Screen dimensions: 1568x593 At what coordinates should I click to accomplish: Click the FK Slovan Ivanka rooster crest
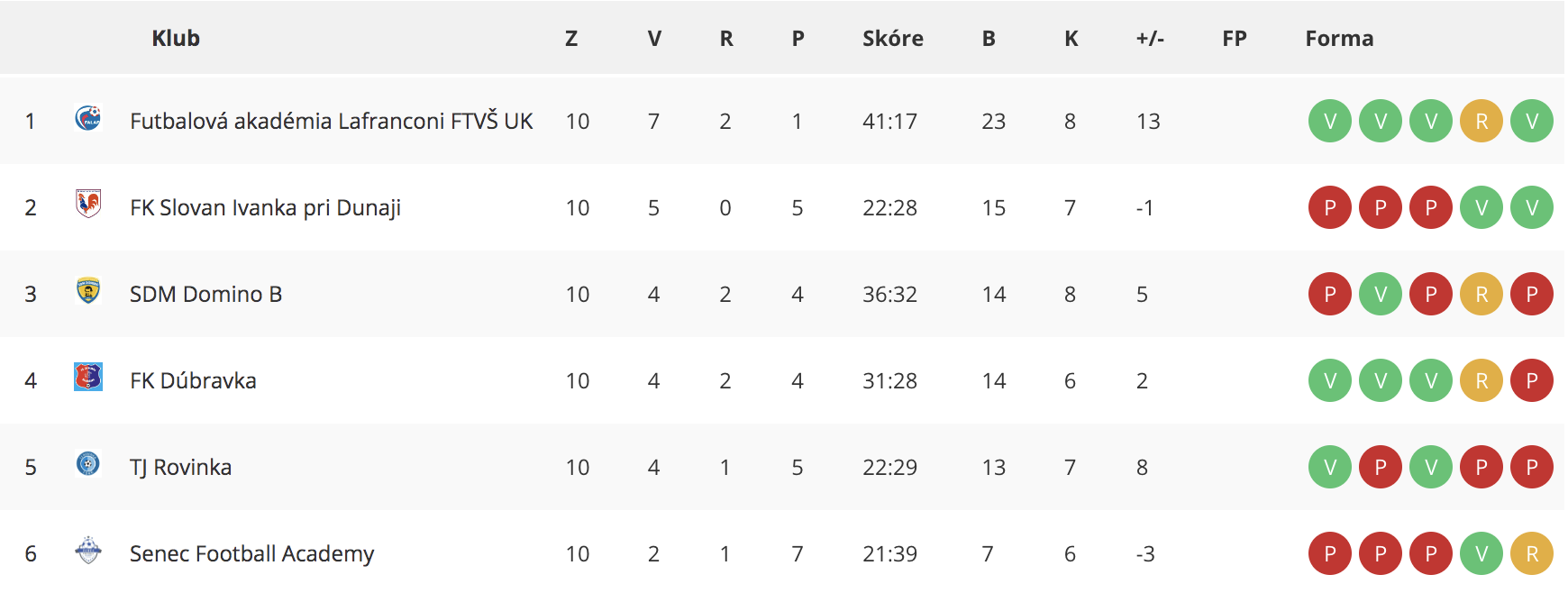[x=88, y=205]
